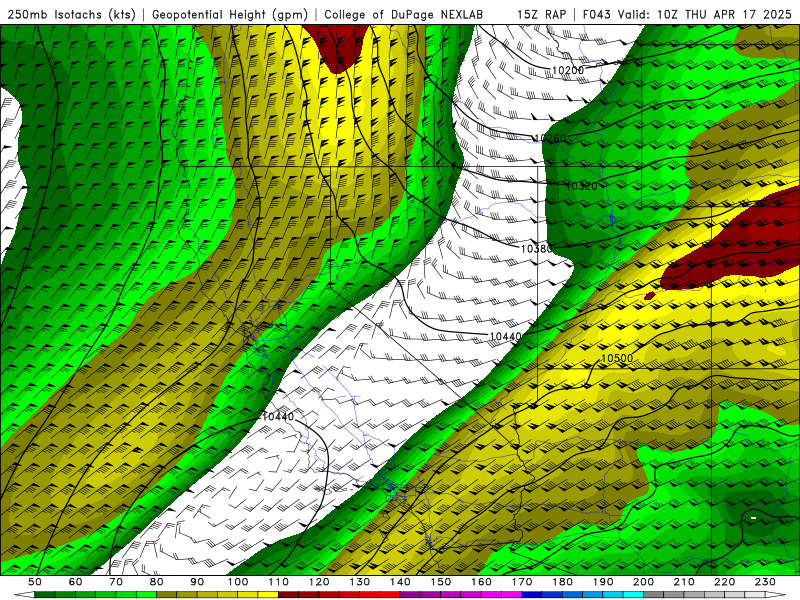800x600 pixels.
Task: Click the 150 color bar number
Action: [441, 582]
